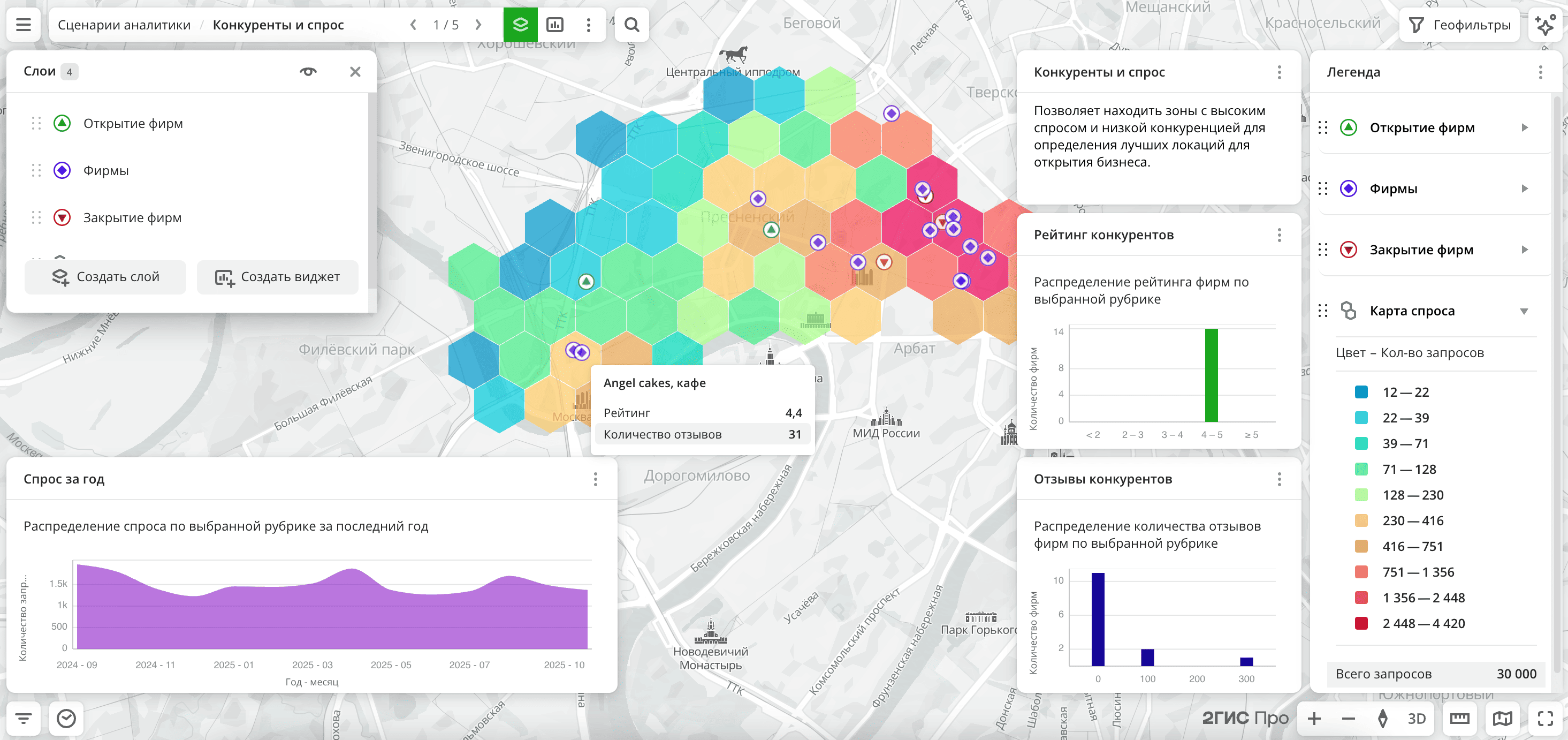This screenshot has width=1568, height=740.
Task: Enter fullscreen map mode
Action: (x=1545, y=719)
